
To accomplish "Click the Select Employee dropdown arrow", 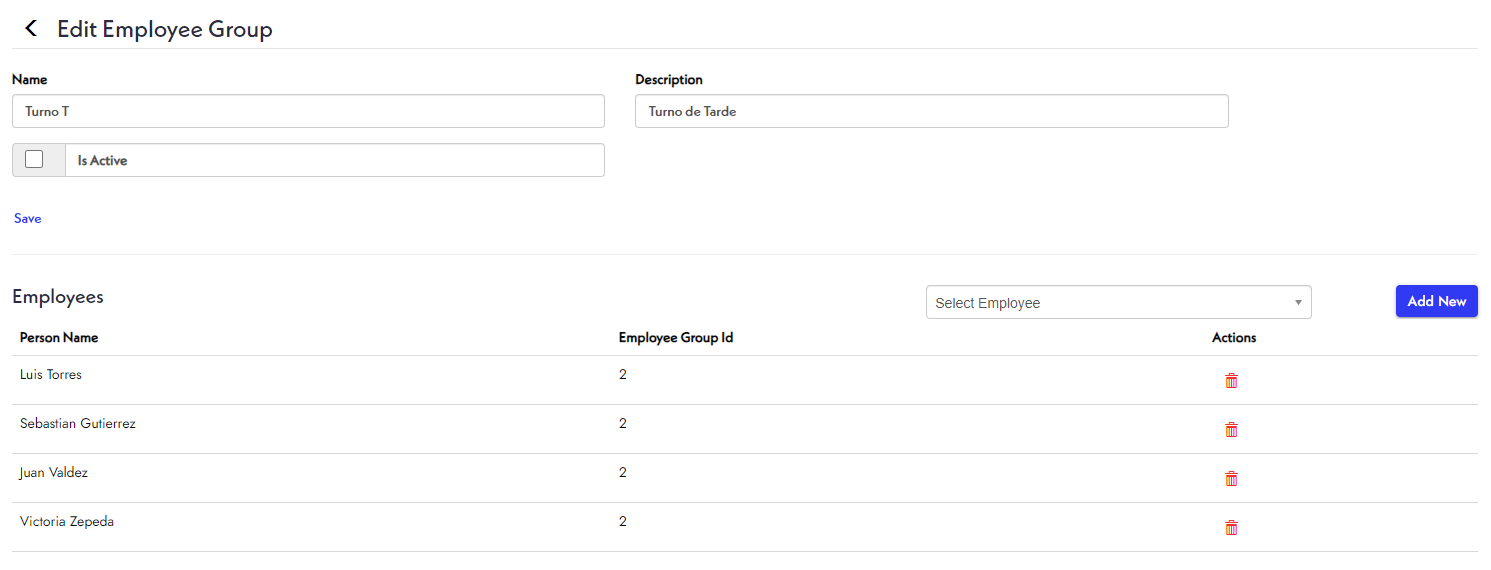I will click(1298, 303).
